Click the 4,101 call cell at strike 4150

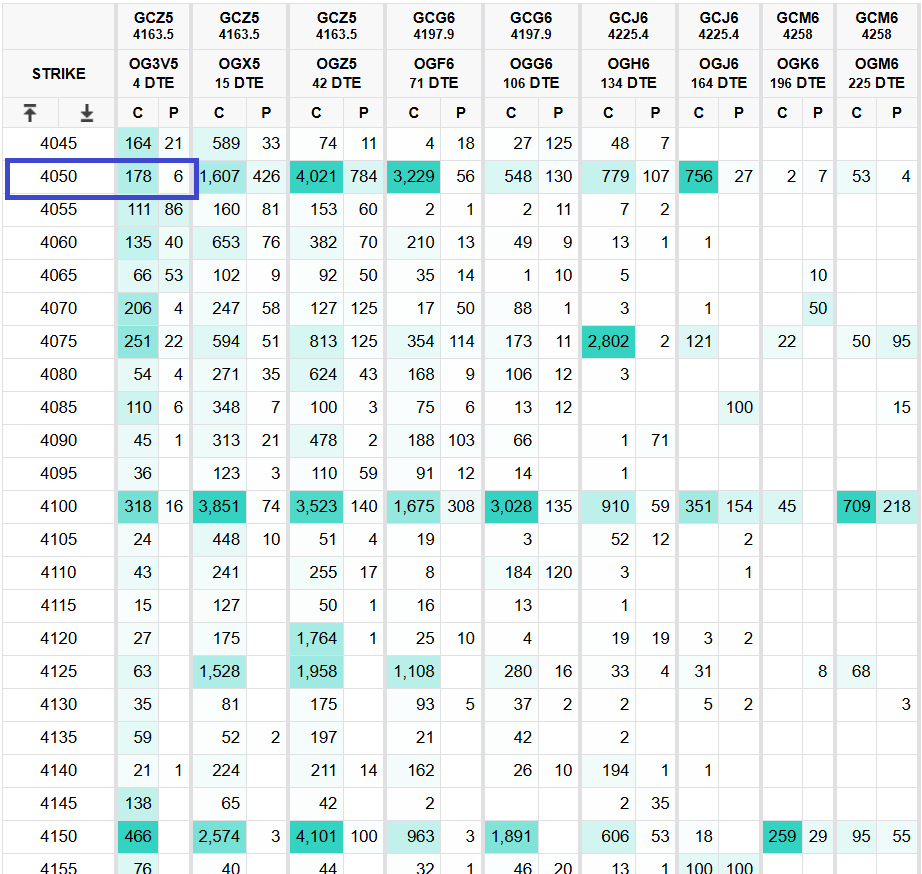[x=316, y=837]
